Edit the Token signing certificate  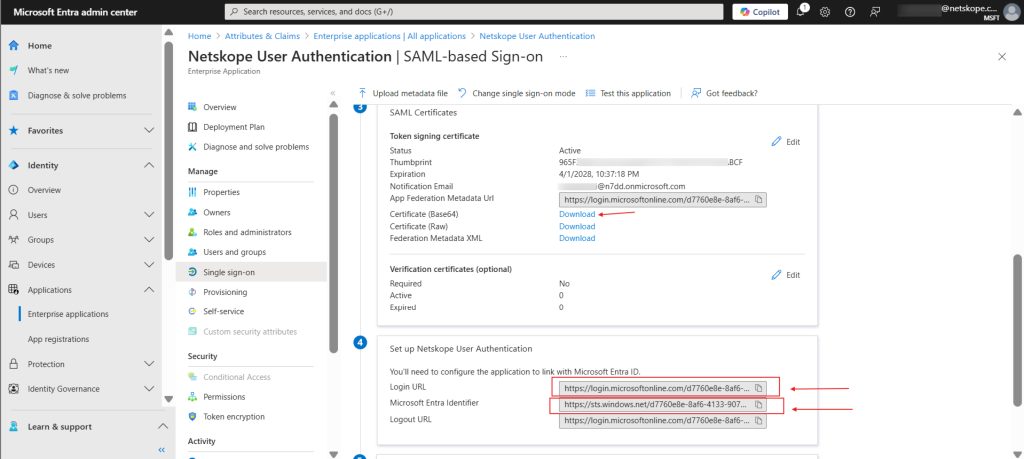pos(786,142)
